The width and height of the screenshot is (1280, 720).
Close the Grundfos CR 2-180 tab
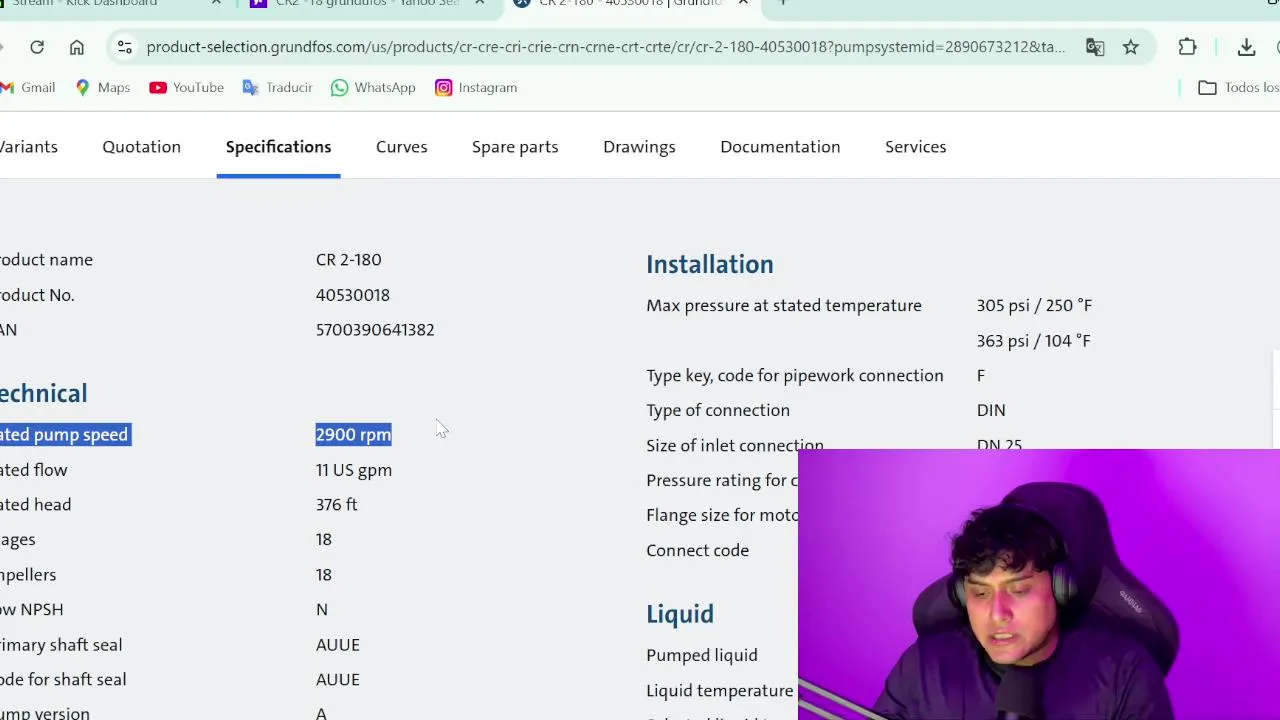[743, 3]
